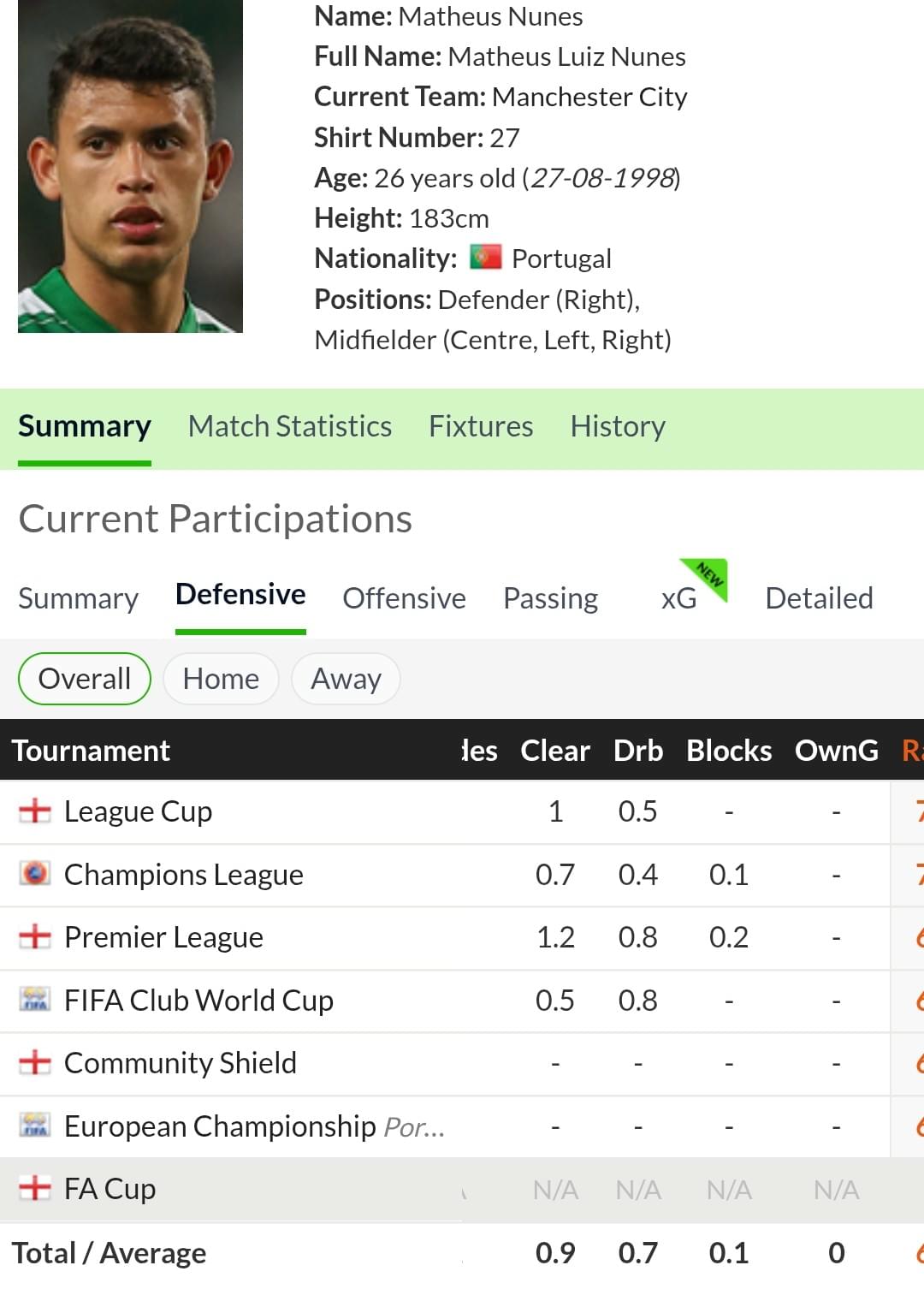Click the Community Shield flag icon
This screenshot has height=1295, width=924.
[x=35, y=1062]
